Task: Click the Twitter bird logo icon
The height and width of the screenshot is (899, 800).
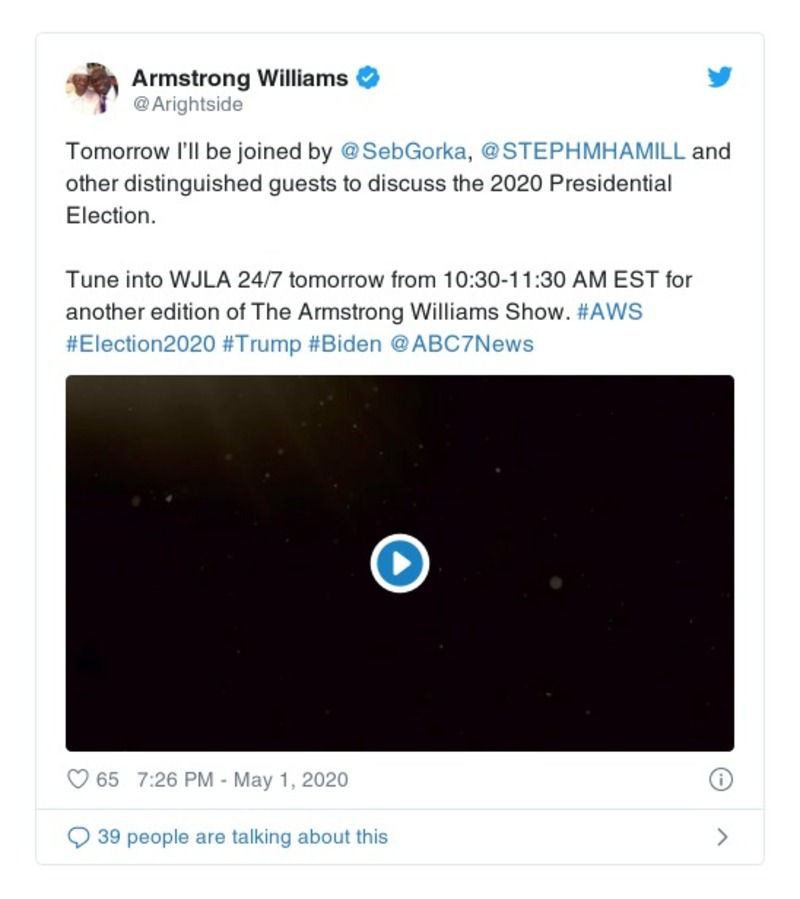Action: point(719,77)
